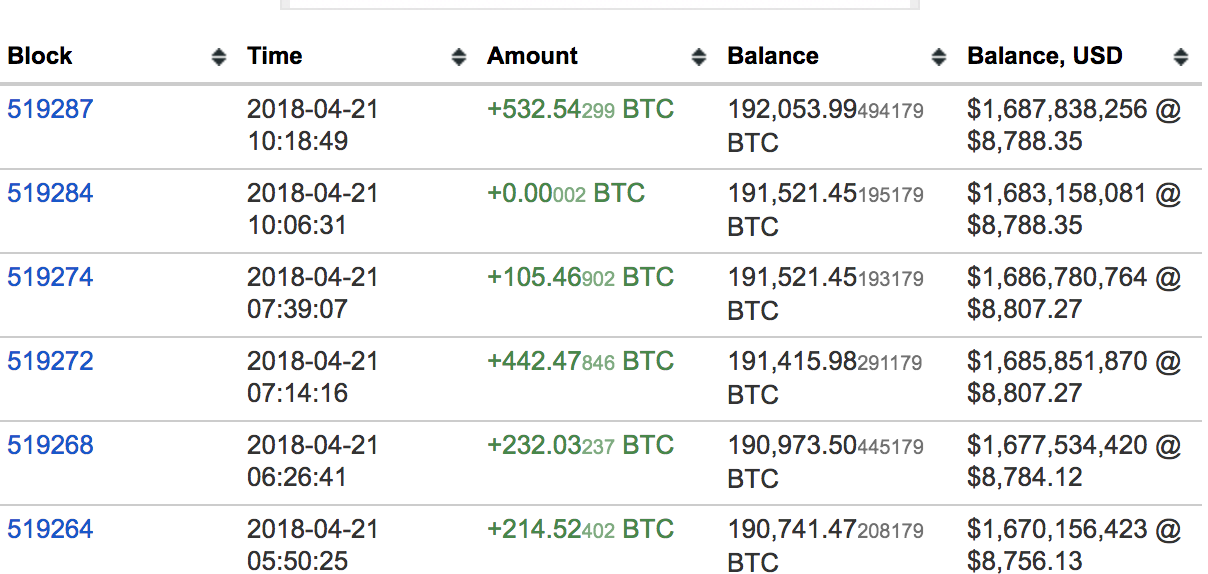Sort by Balance, USD column header

pyautogui.click(x=1045, y=56)
